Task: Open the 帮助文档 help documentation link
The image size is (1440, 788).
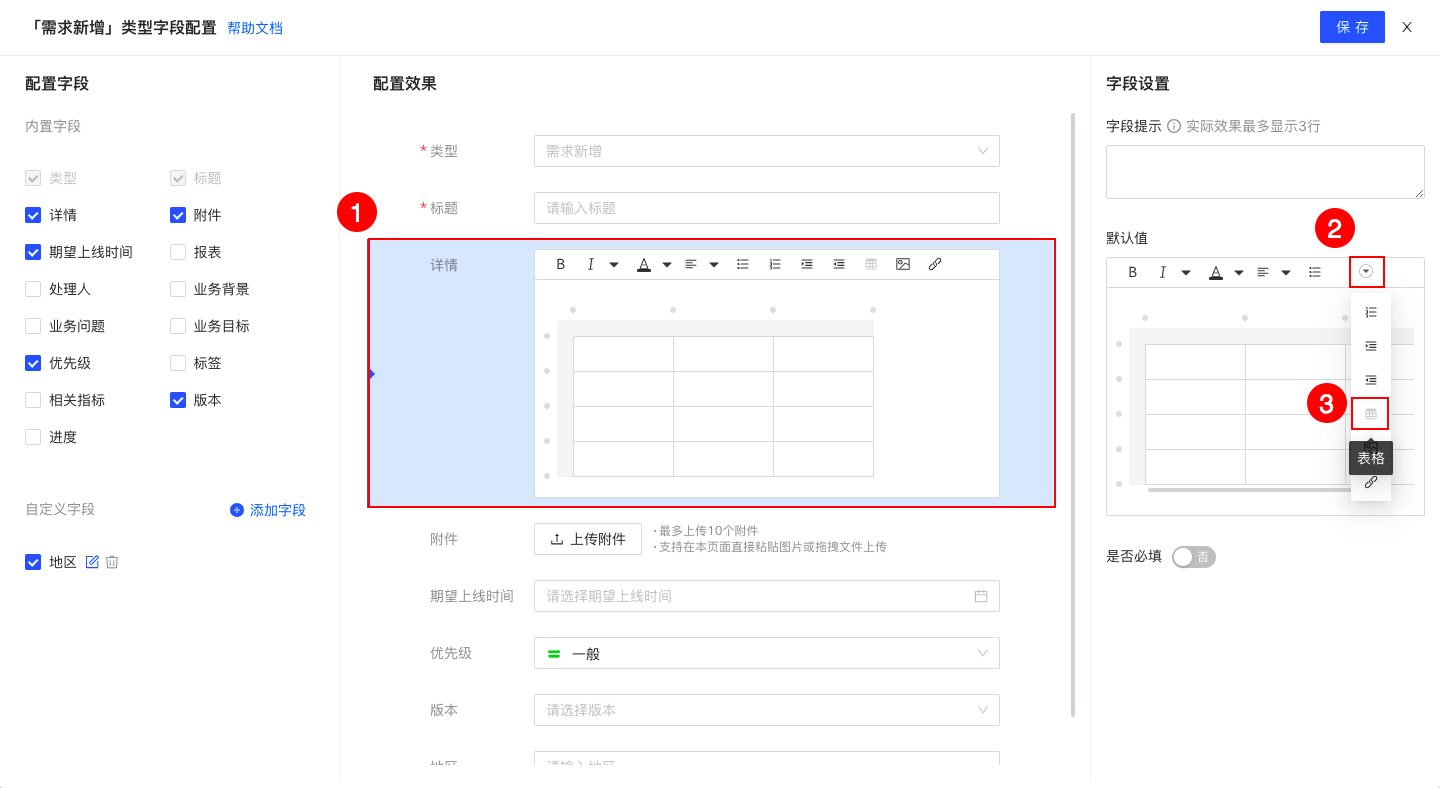Action: tap(254, 27)
